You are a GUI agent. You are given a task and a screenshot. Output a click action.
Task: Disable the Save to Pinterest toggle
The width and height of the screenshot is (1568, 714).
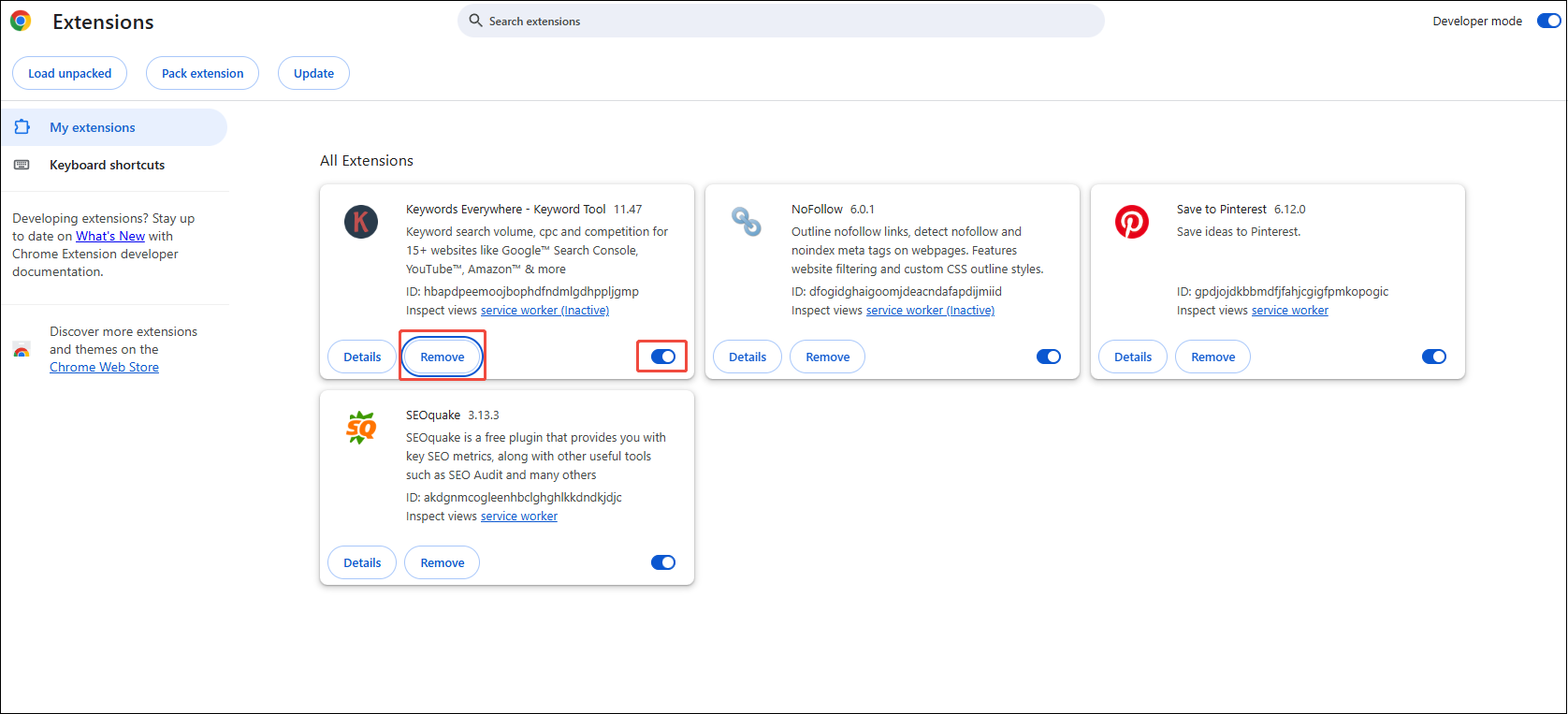1434,357
